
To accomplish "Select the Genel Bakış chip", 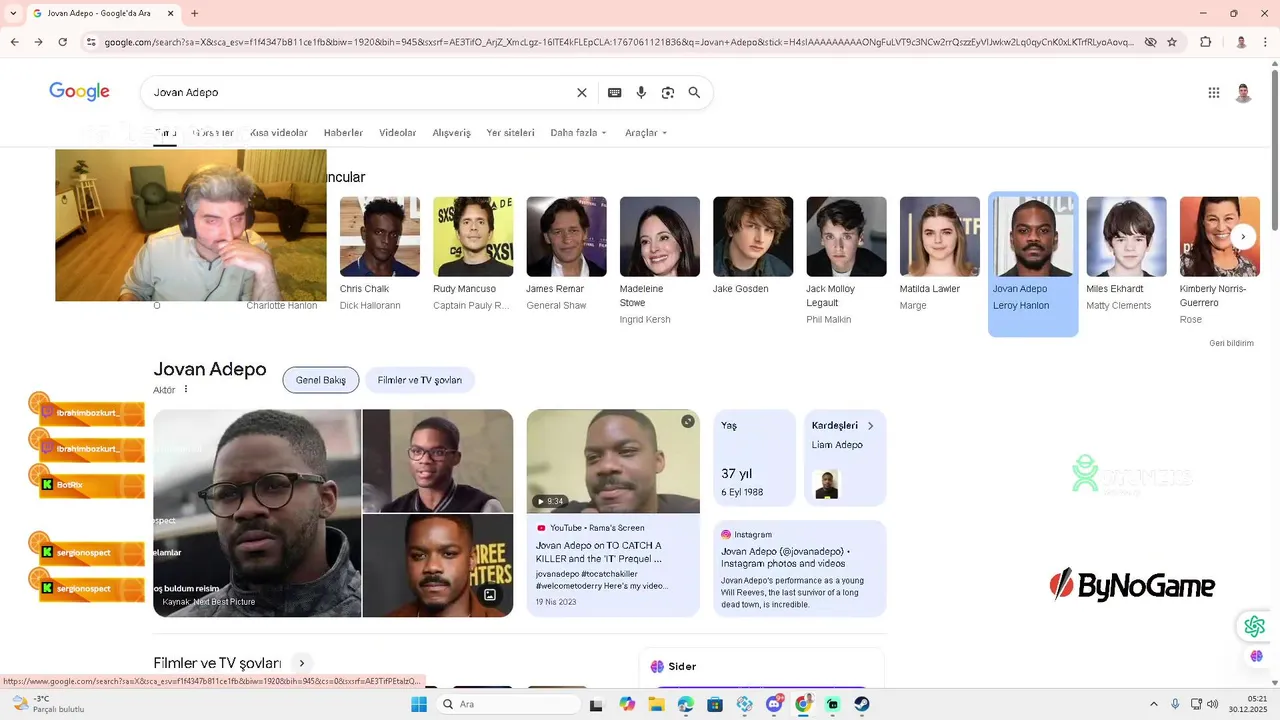I will point(320,380).
